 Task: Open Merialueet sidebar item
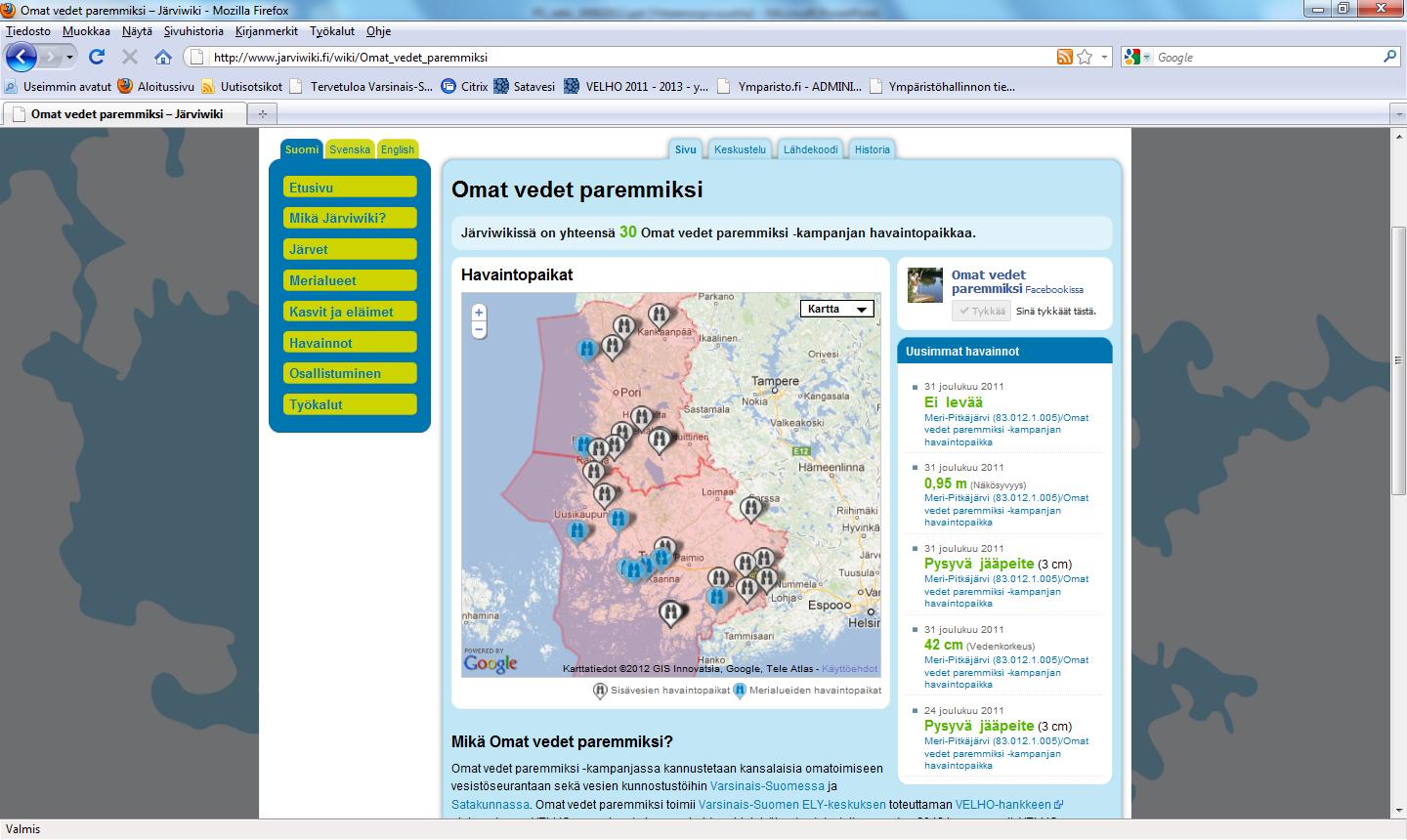[x=351, y=280]
